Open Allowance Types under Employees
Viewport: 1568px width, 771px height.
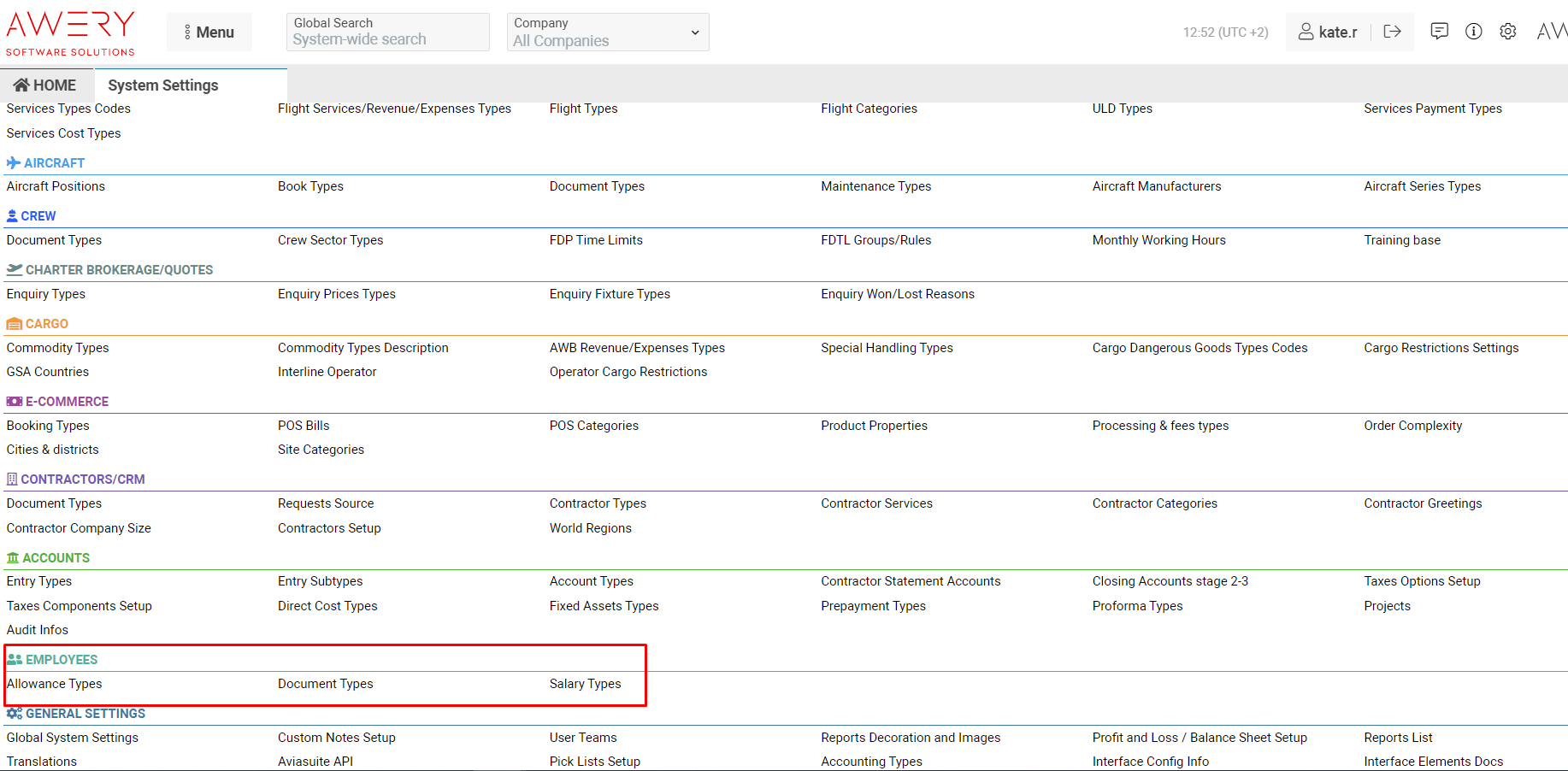(x=55, y=684)
